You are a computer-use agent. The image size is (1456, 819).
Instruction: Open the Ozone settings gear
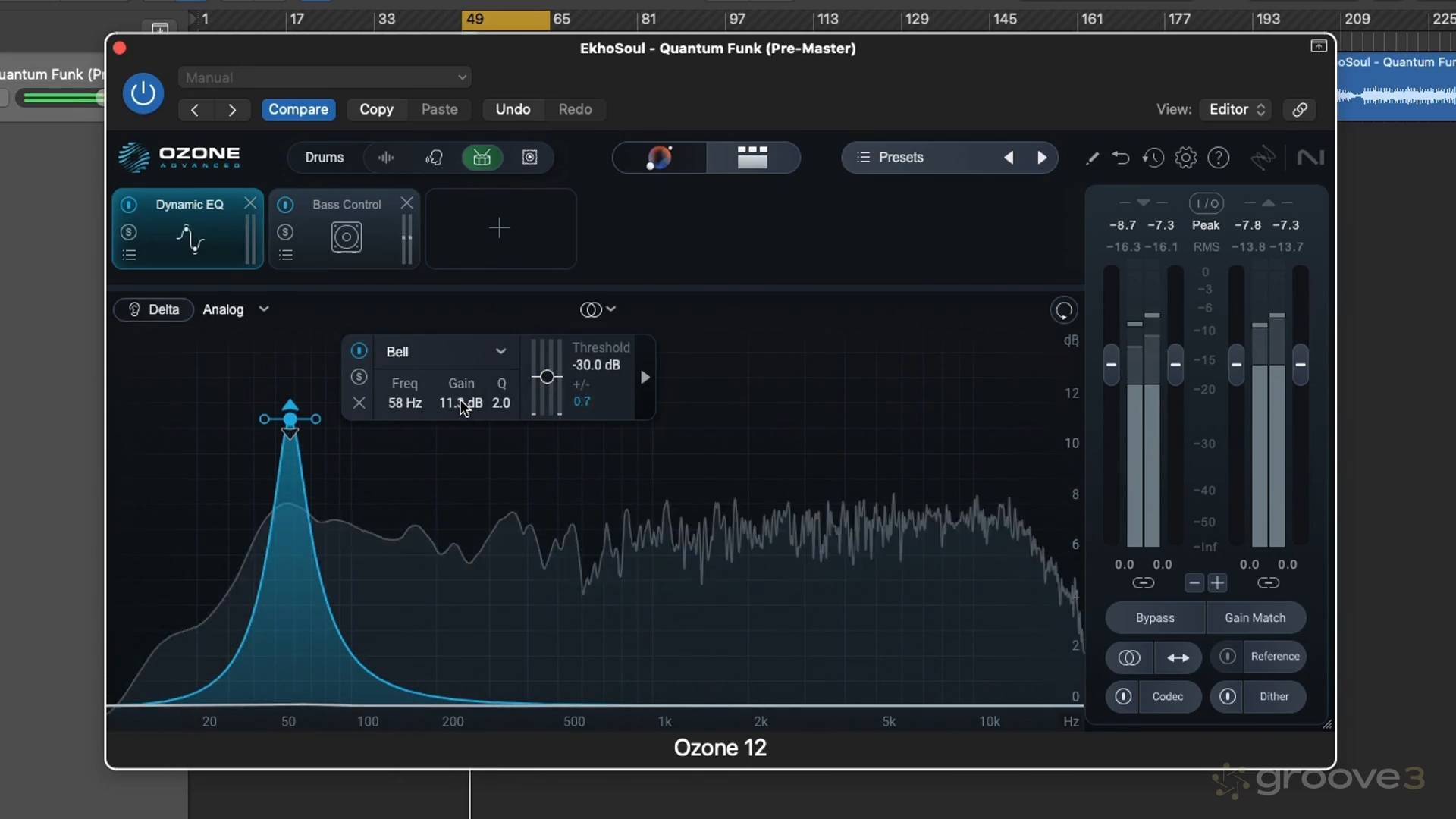click(x=1185, y=158)
